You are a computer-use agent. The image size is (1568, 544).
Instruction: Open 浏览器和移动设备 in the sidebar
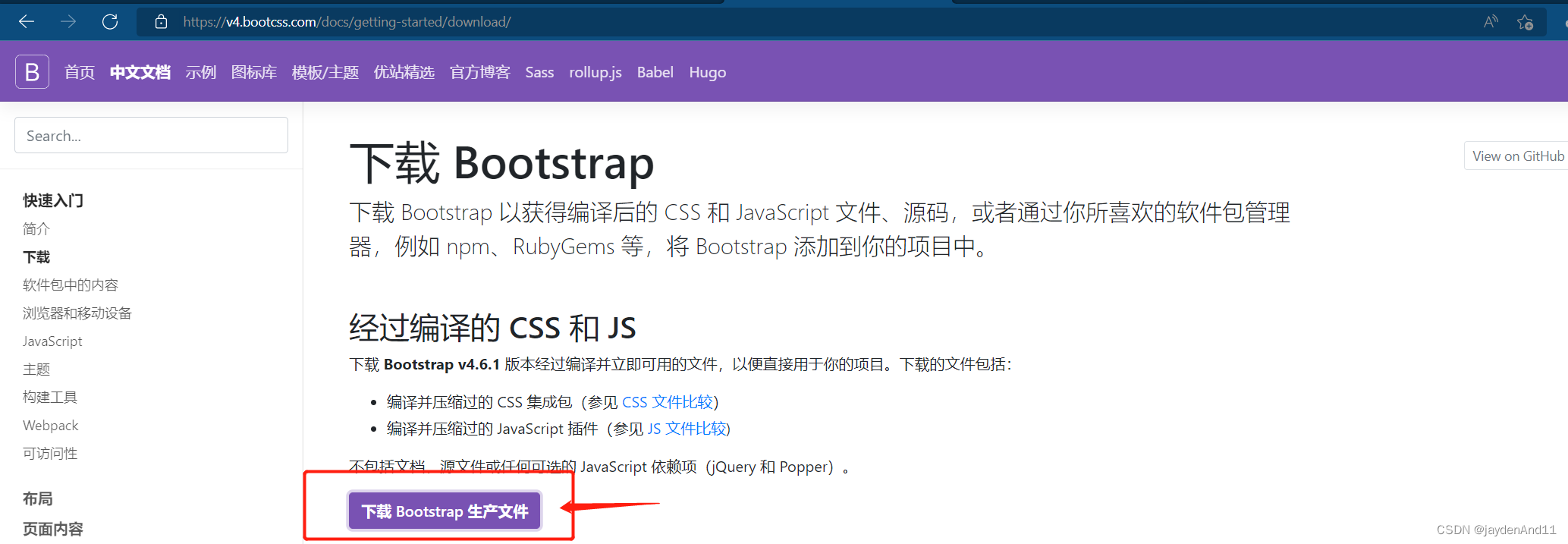tap(77, 313)
